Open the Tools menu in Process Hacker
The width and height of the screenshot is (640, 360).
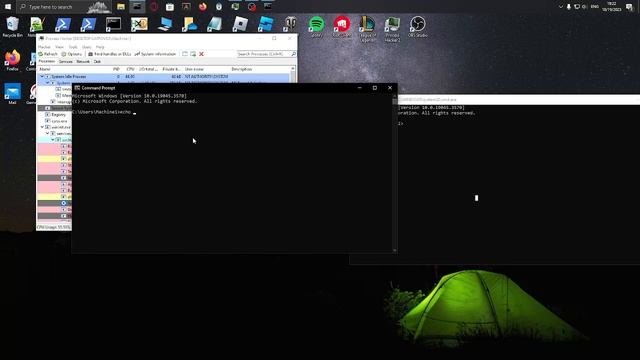(73, 47)
